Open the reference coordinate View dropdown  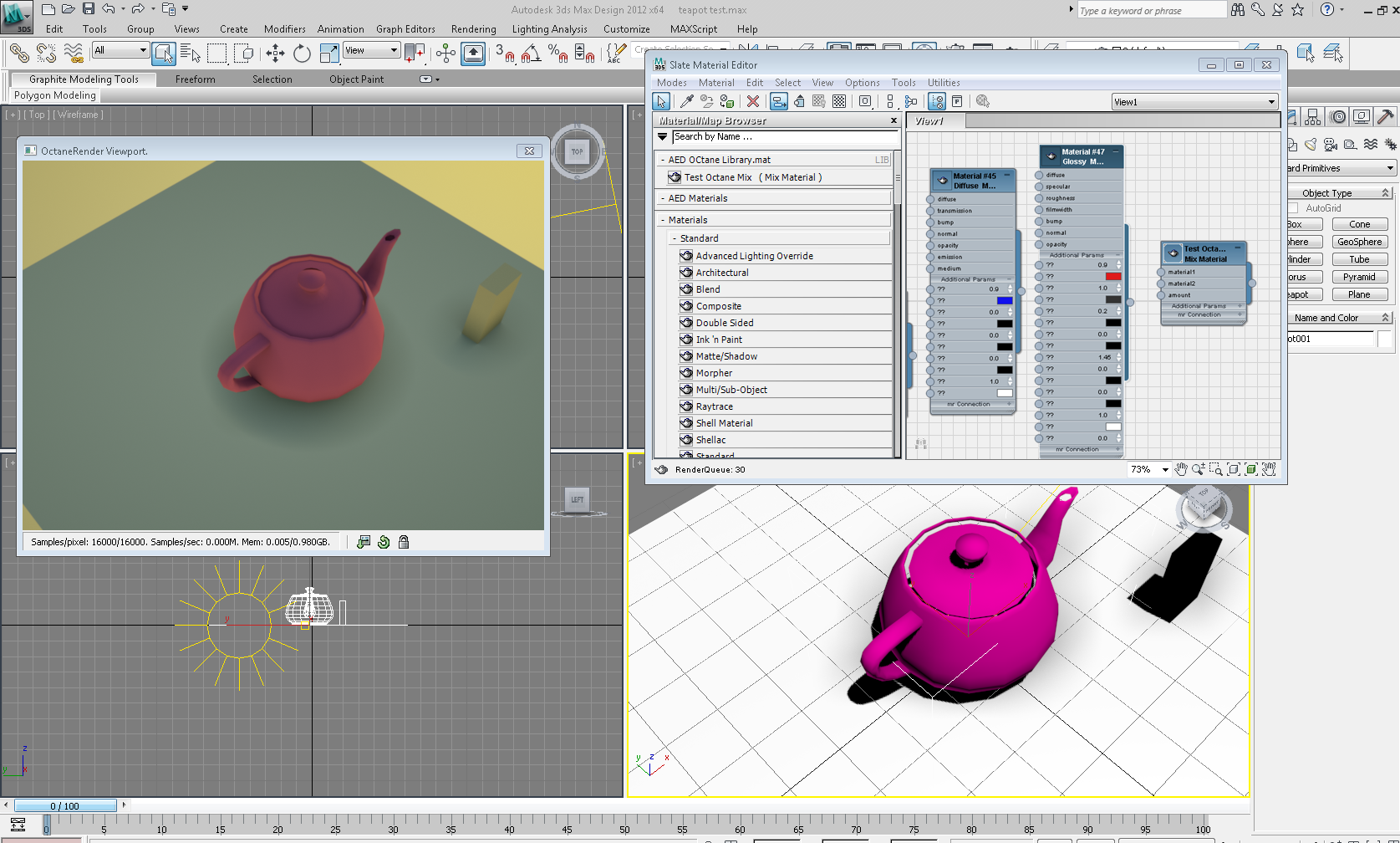372,50
